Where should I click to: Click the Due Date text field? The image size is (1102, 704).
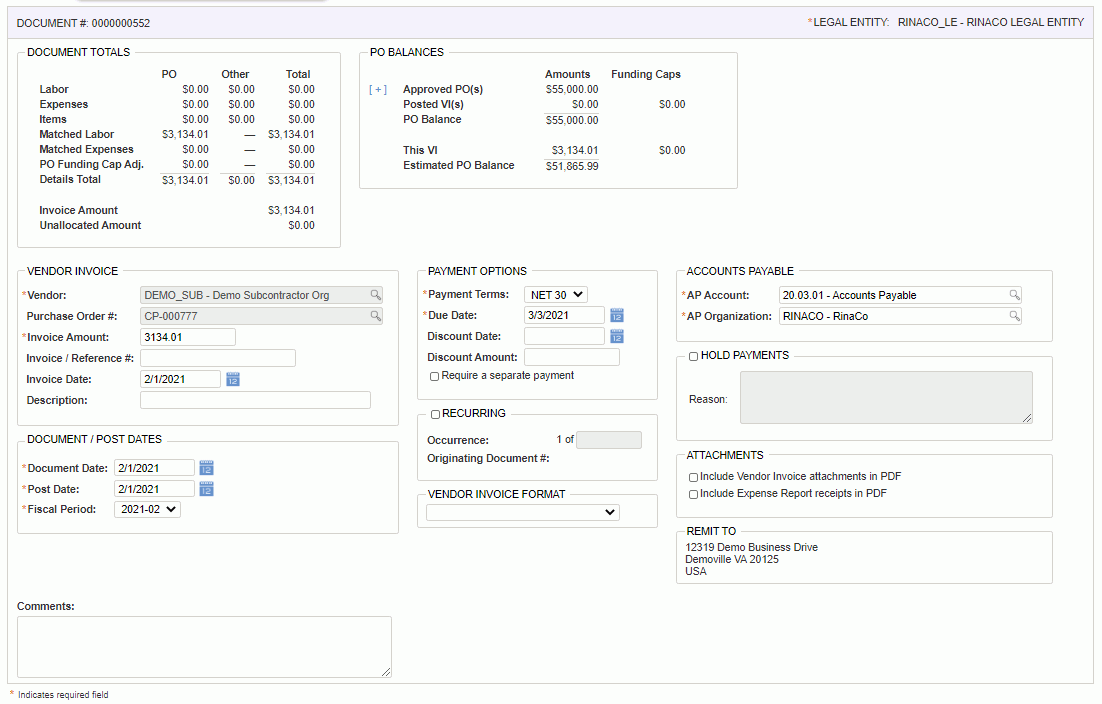click(x=564, y=315)
